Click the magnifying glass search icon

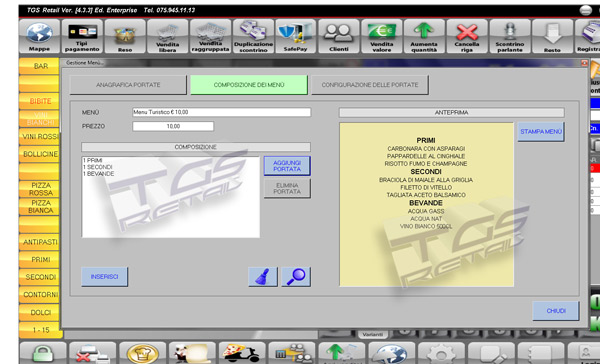[296, 277]
